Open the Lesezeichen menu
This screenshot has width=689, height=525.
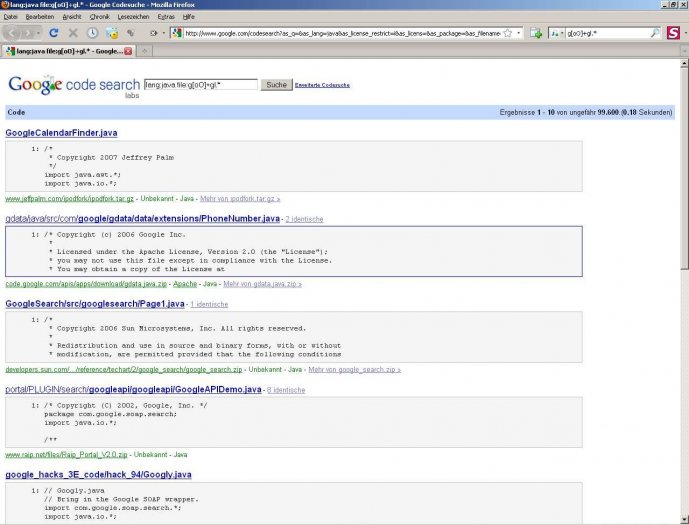point(133,17)
